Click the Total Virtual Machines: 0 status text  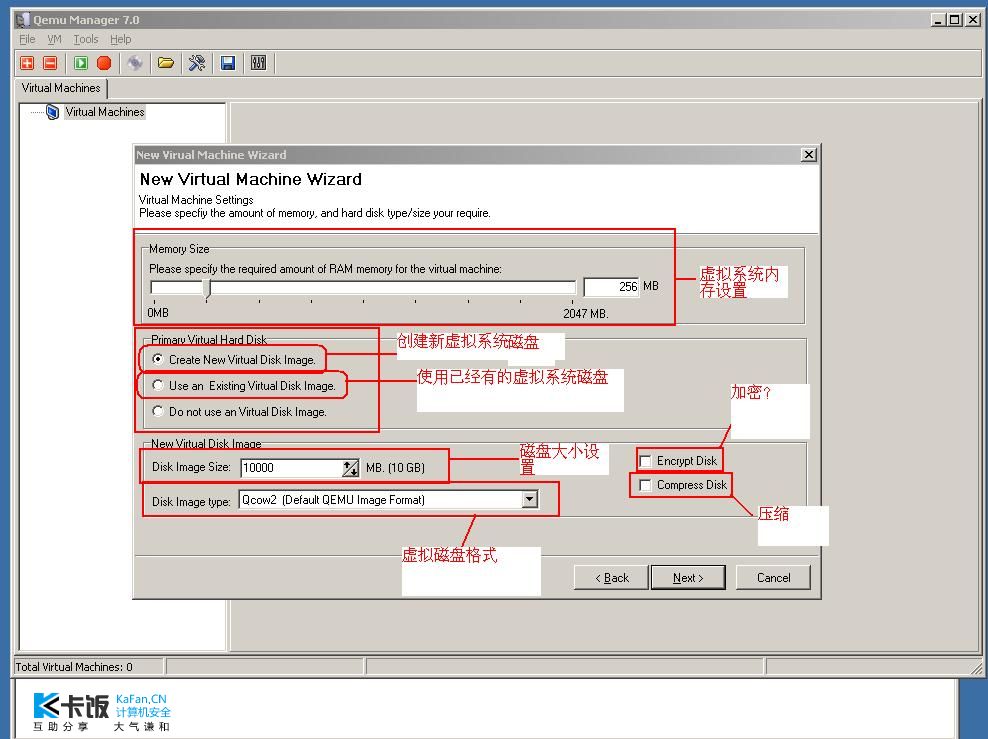(x=74, y=667)
